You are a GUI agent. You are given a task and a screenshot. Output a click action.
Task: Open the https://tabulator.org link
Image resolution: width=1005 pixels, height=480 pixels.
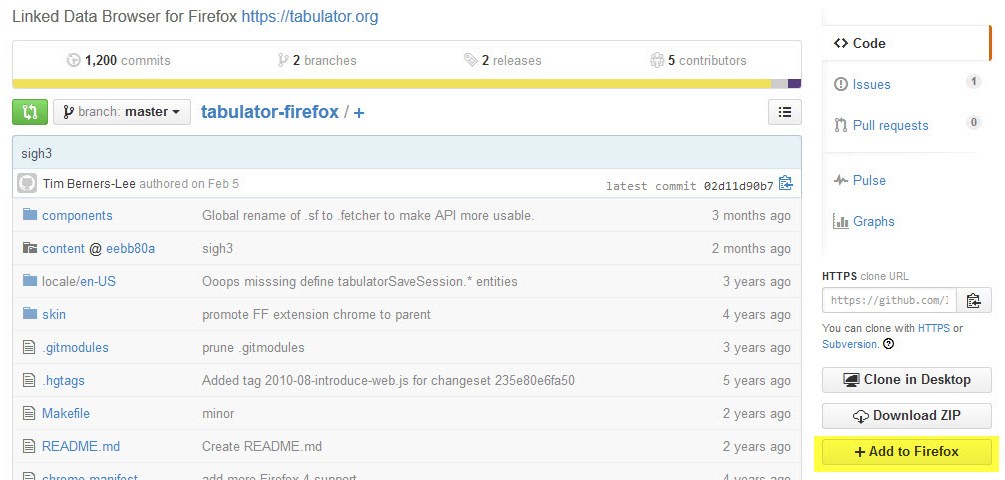point(310,16)
